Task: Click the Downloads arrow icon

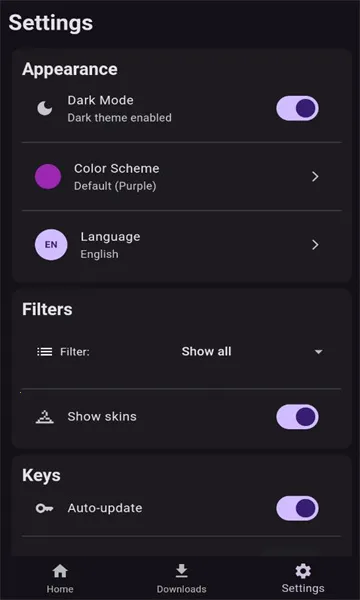Action: click(181, 571)
